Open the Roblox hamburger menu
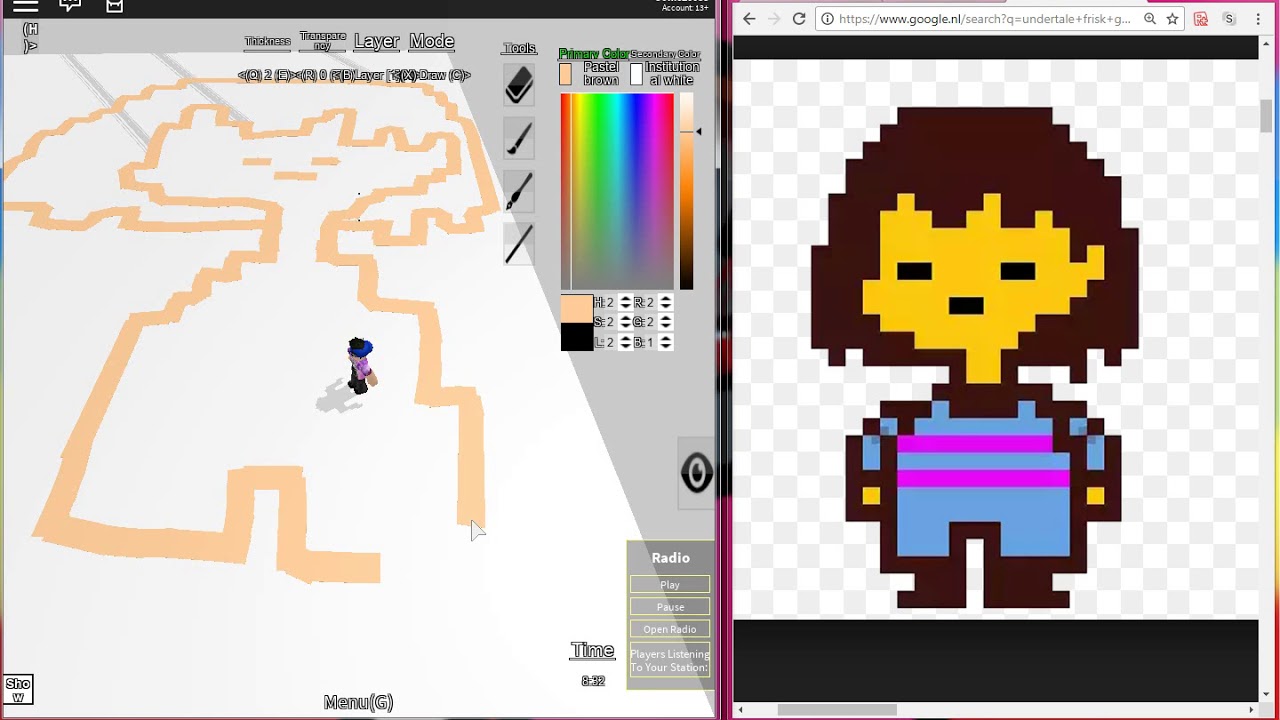This screenshot has width=1280, height=720. [25, 6]
